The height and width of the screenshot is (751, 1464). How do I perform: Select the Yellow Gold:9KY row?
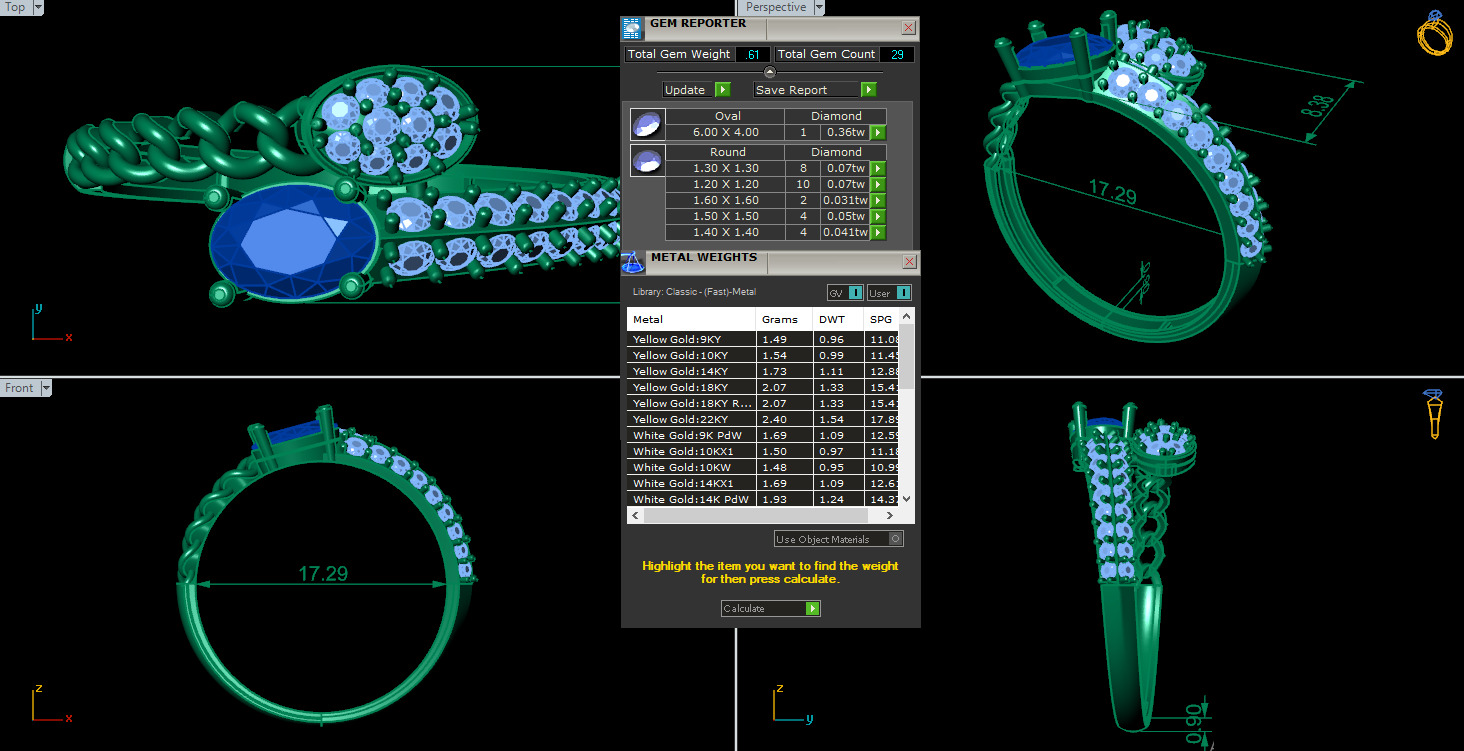(763, 339)
